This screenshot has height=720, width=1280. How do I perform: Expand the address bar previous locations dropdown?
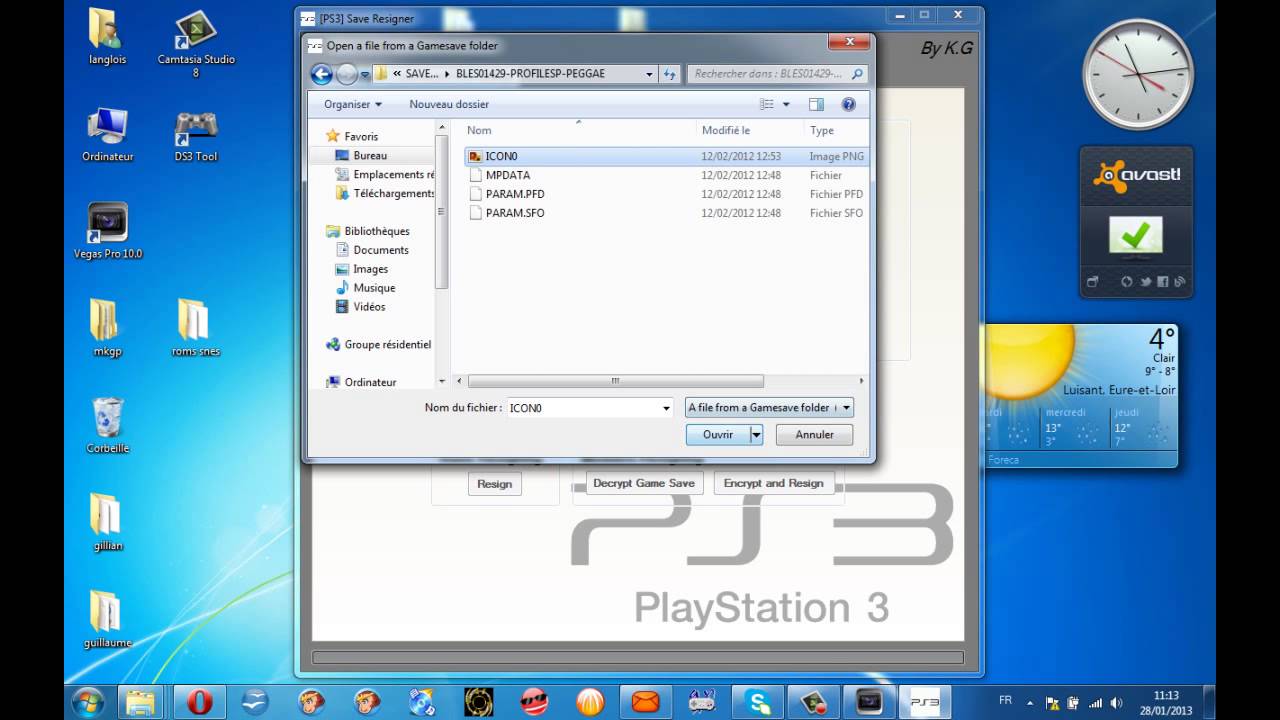[649, 74]
